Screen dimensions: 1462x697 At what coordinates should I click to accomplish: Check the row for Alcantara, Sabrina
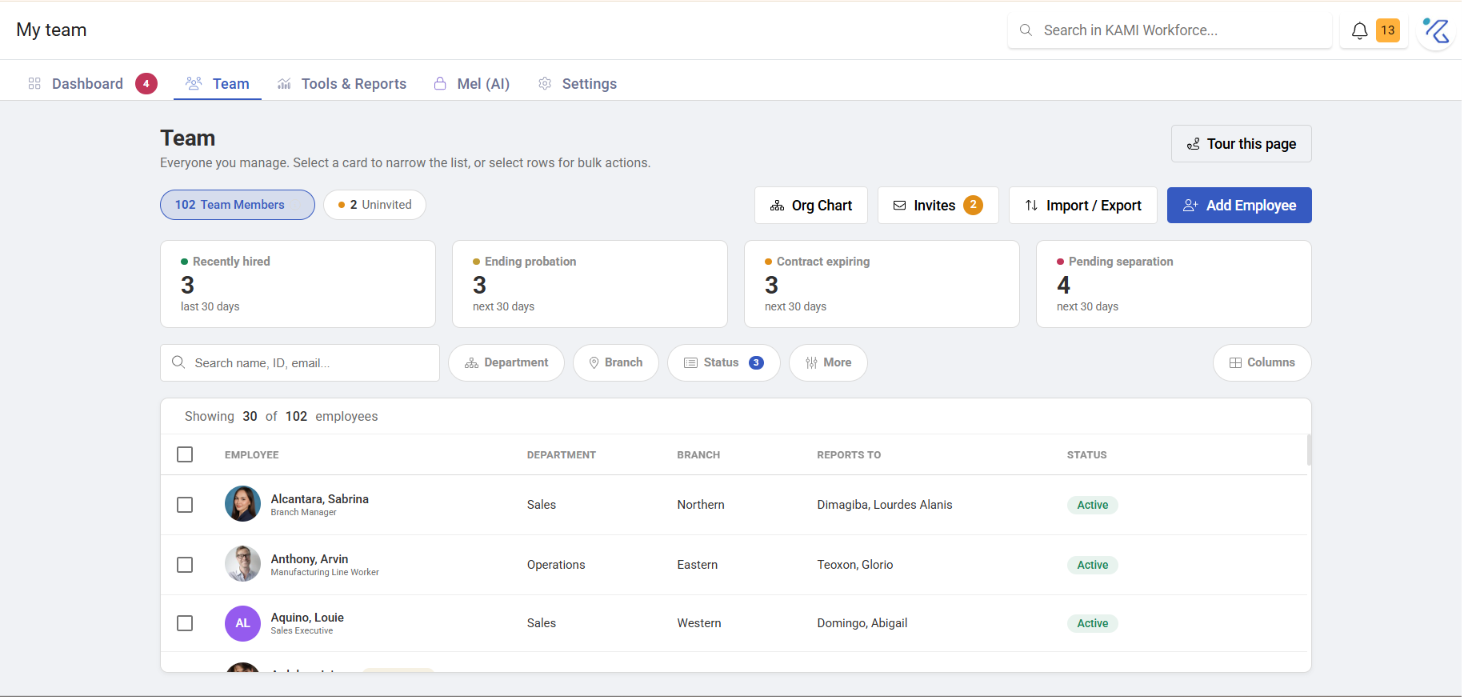point(185,505)
